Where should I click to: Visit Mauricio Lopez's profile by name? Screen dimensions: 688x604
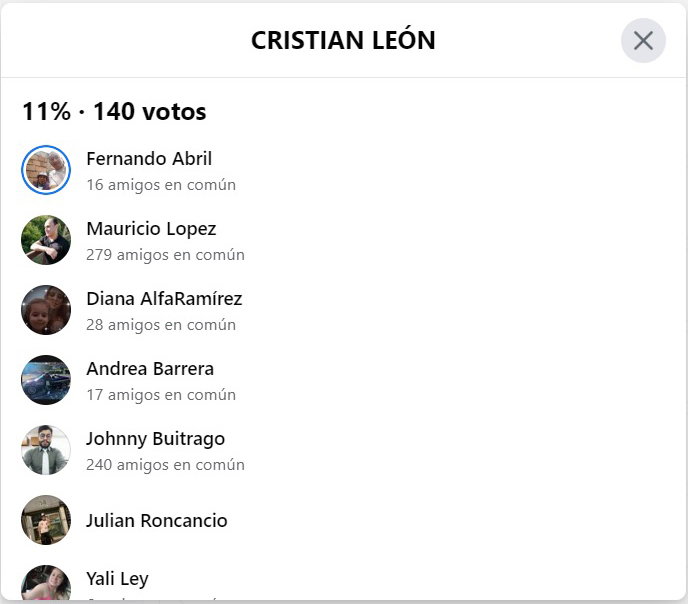pos(151,228)
